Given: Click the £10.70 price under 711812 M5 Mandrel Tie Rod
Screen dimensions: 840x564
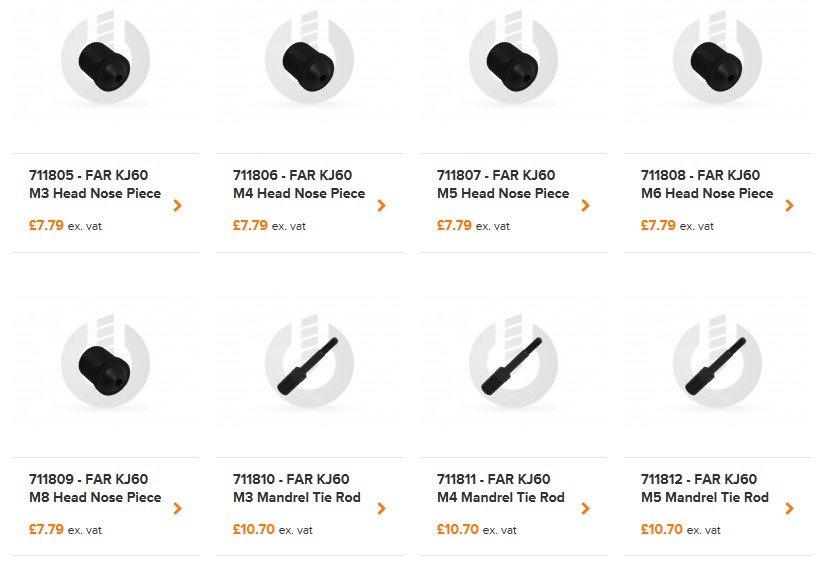Looking at the screenshot, I should [662, 529].
